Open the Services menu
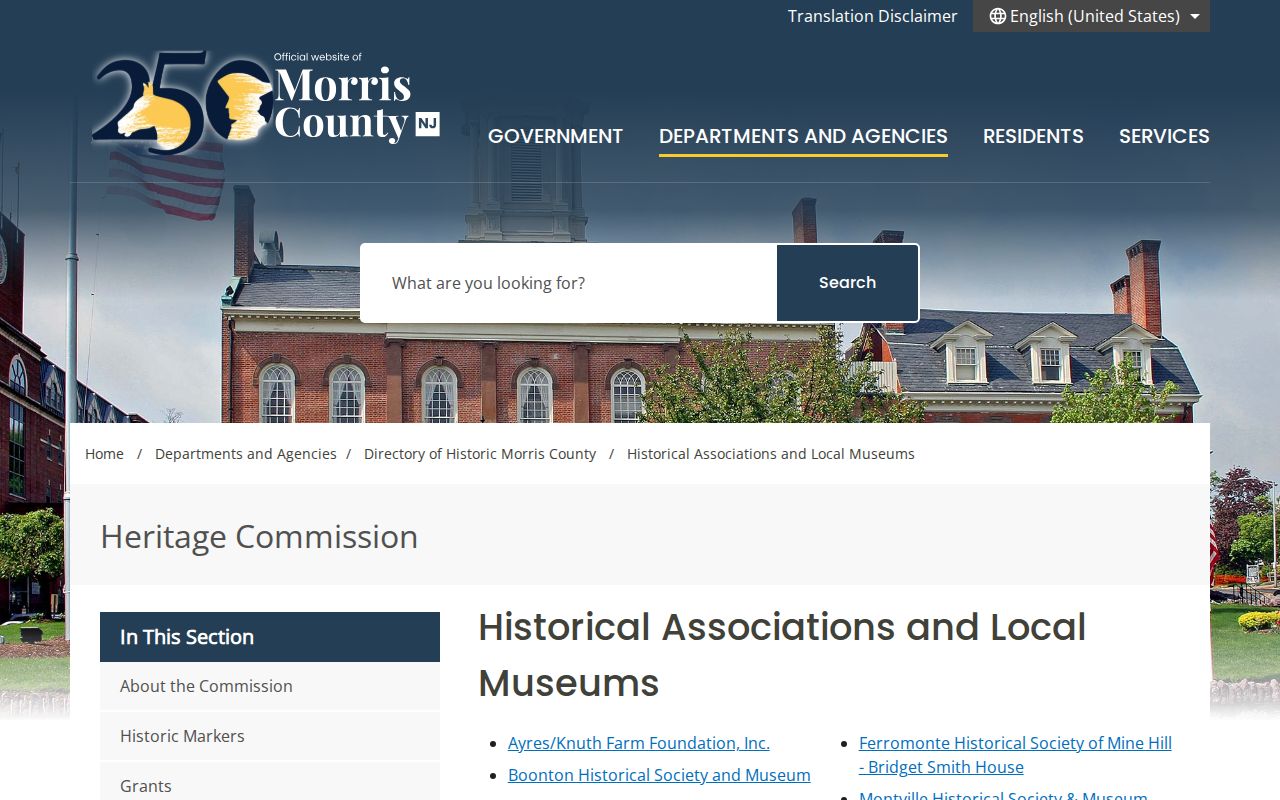 click(1164, 136)
